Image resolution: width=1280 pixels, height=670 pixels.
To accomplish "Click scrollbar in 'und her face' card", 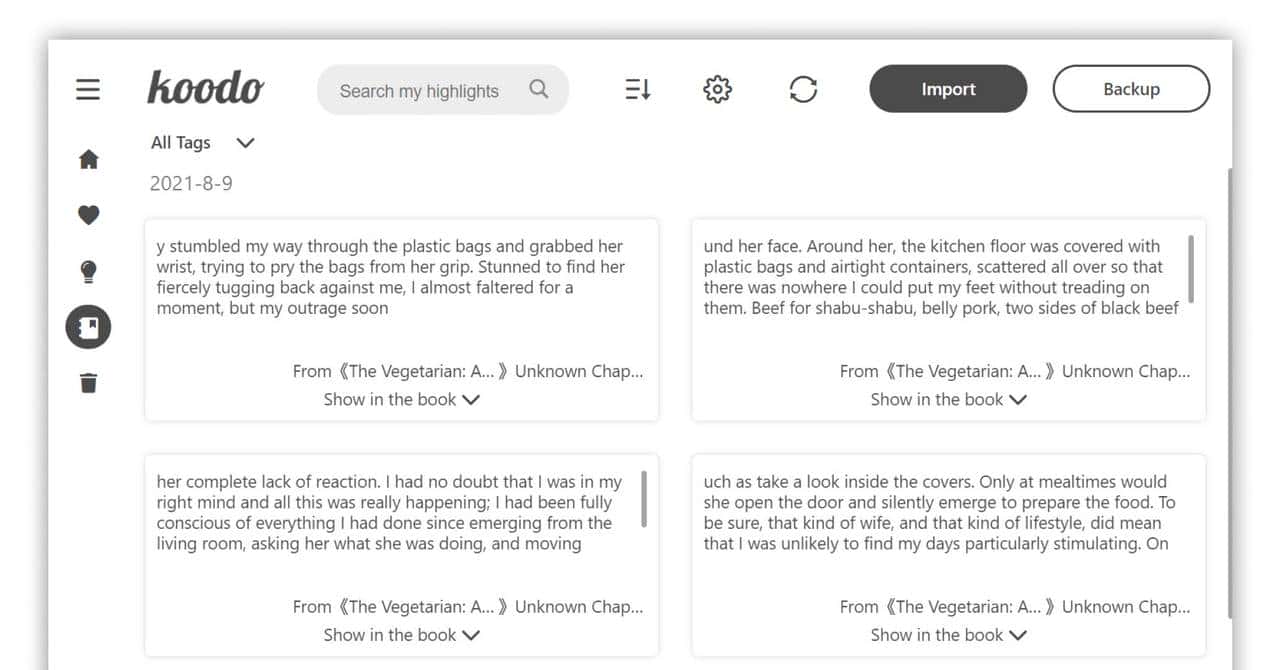I will [1190, 269].
